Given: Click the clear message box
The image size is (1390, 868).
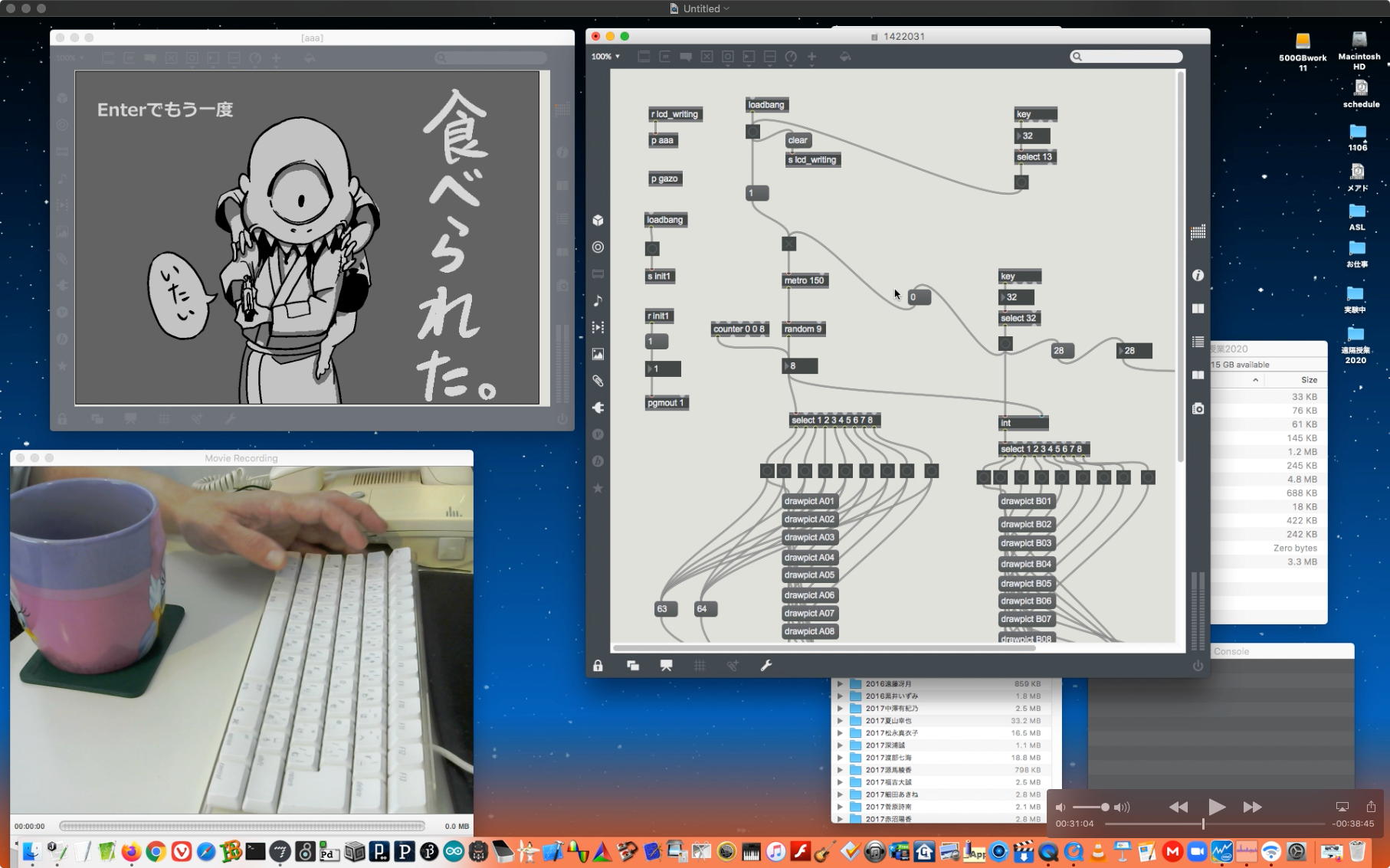Looking at the screenshot, I should coord(798,140).
